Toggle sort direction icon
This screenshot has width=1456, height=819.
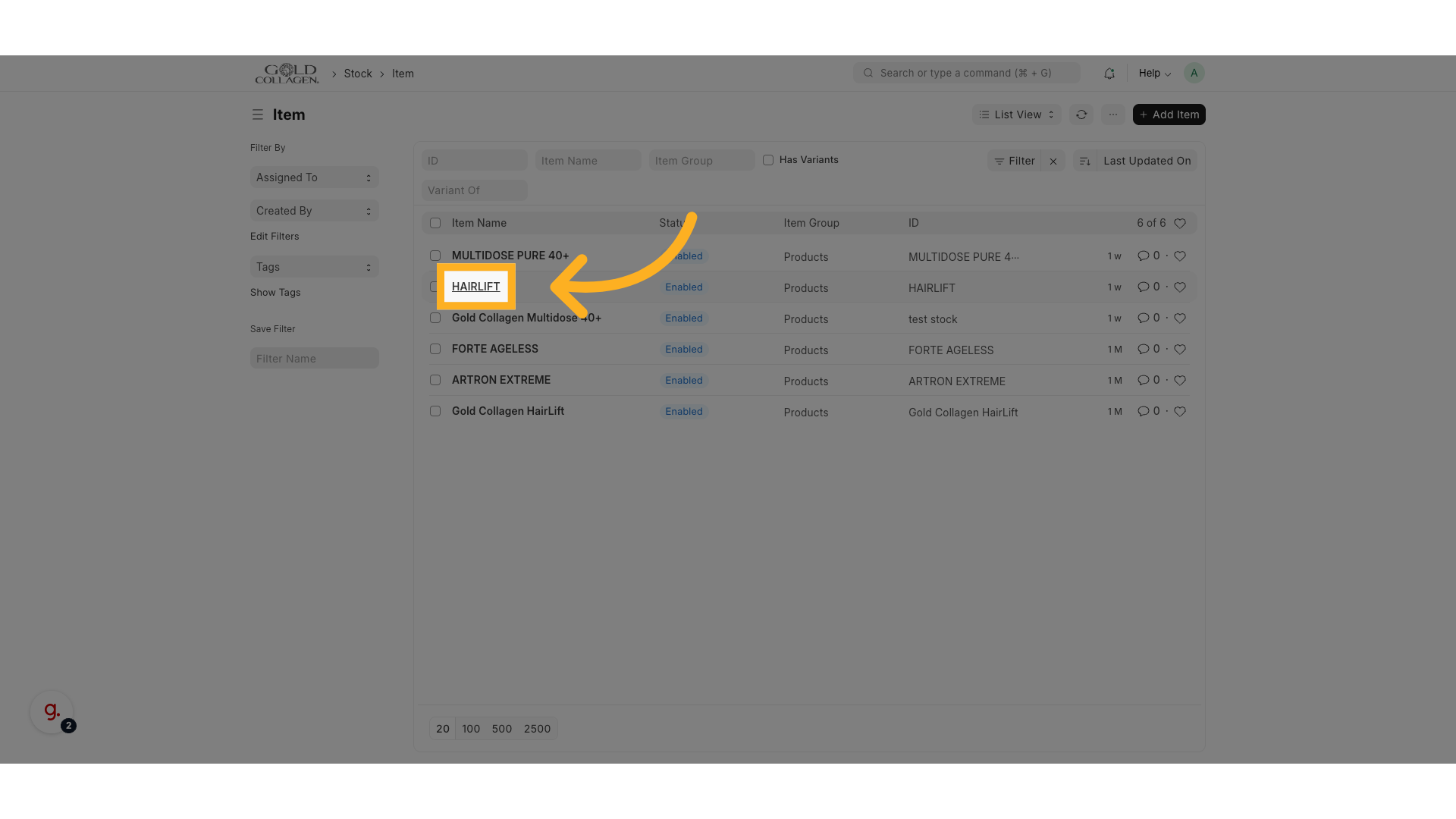(1084, 161)
